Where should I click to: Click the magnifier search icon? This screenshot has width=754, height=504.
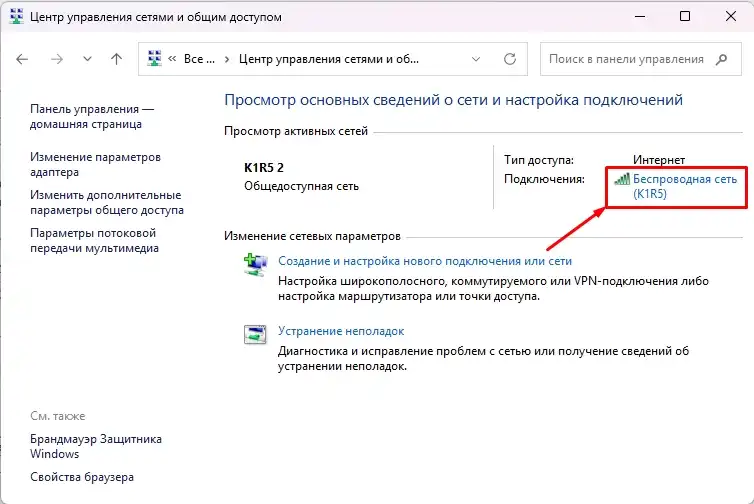721,59
